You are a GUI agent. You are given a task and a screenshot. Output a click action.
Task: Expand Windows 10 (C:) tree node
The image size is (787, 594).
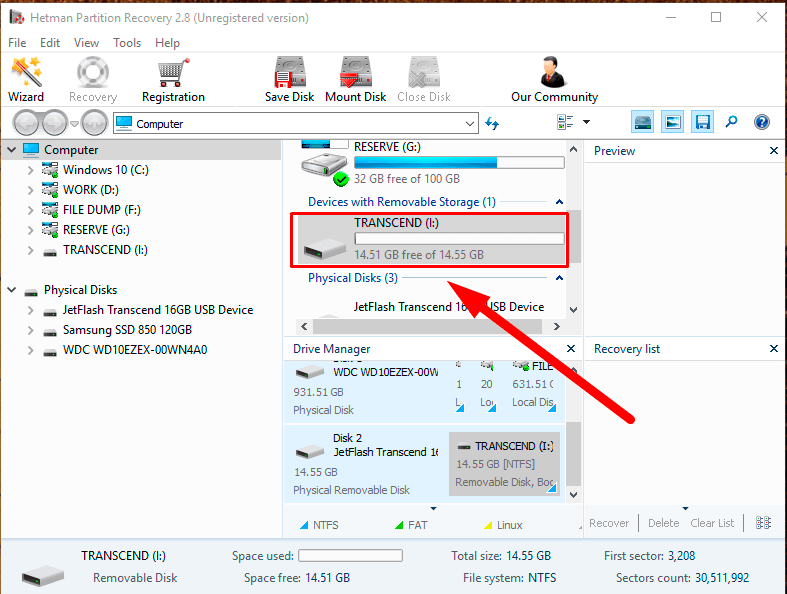point(31,170)
